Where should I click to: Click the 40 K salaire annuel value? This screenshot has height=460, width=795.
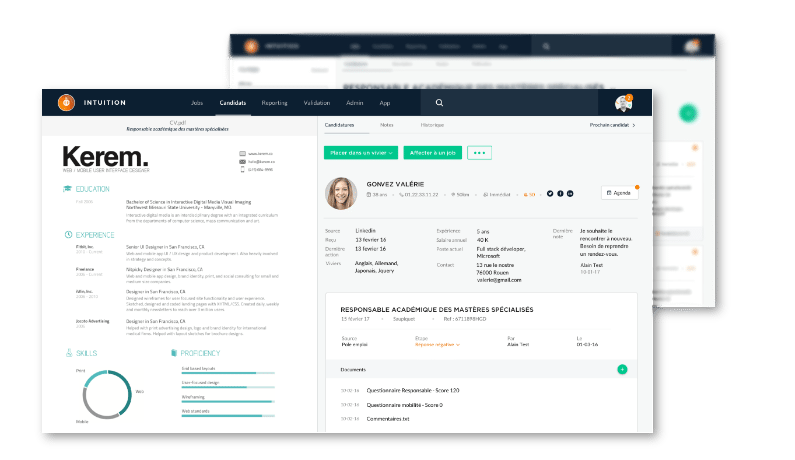click(482, 240)
